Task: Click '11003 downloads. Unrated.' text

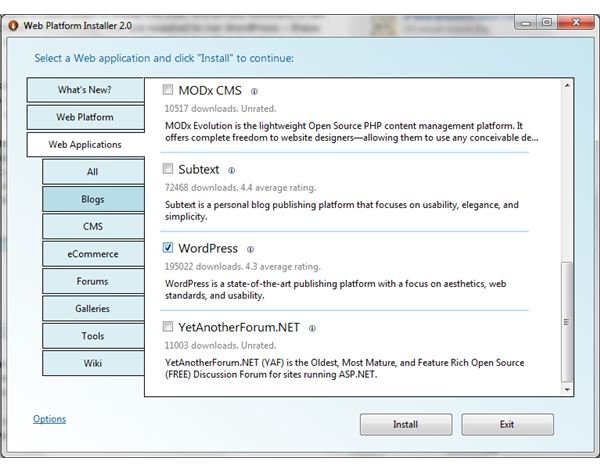Action: pos(220,345)
